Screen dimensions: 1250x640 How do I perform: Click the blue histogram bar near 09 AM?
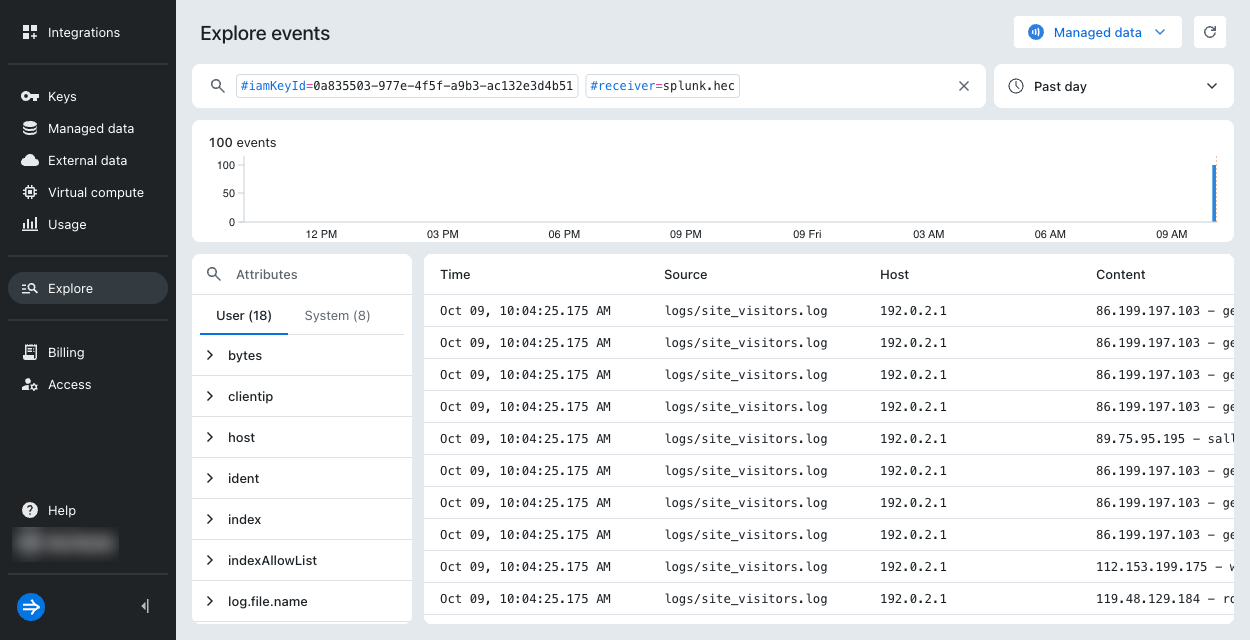coord(1214,193)
